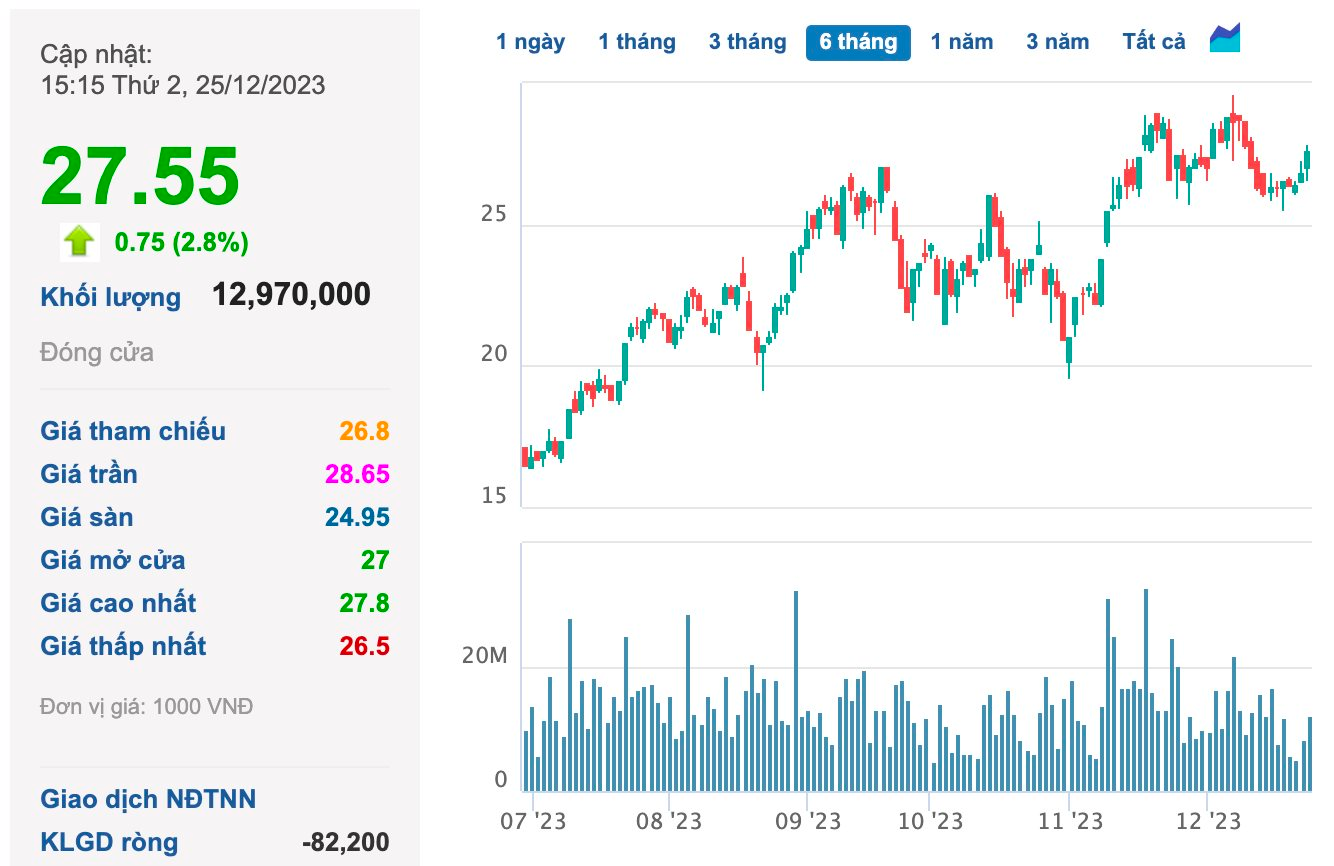Select the 1 tháng time range
This screenshot has height=866, width=1334.
coord(637,42)
